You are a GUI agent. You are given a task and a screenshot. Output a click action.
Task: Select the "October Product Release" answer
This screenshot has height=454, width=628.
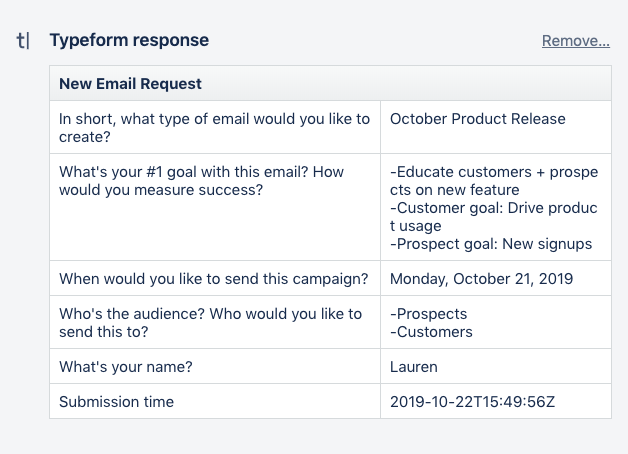[473, 119]
